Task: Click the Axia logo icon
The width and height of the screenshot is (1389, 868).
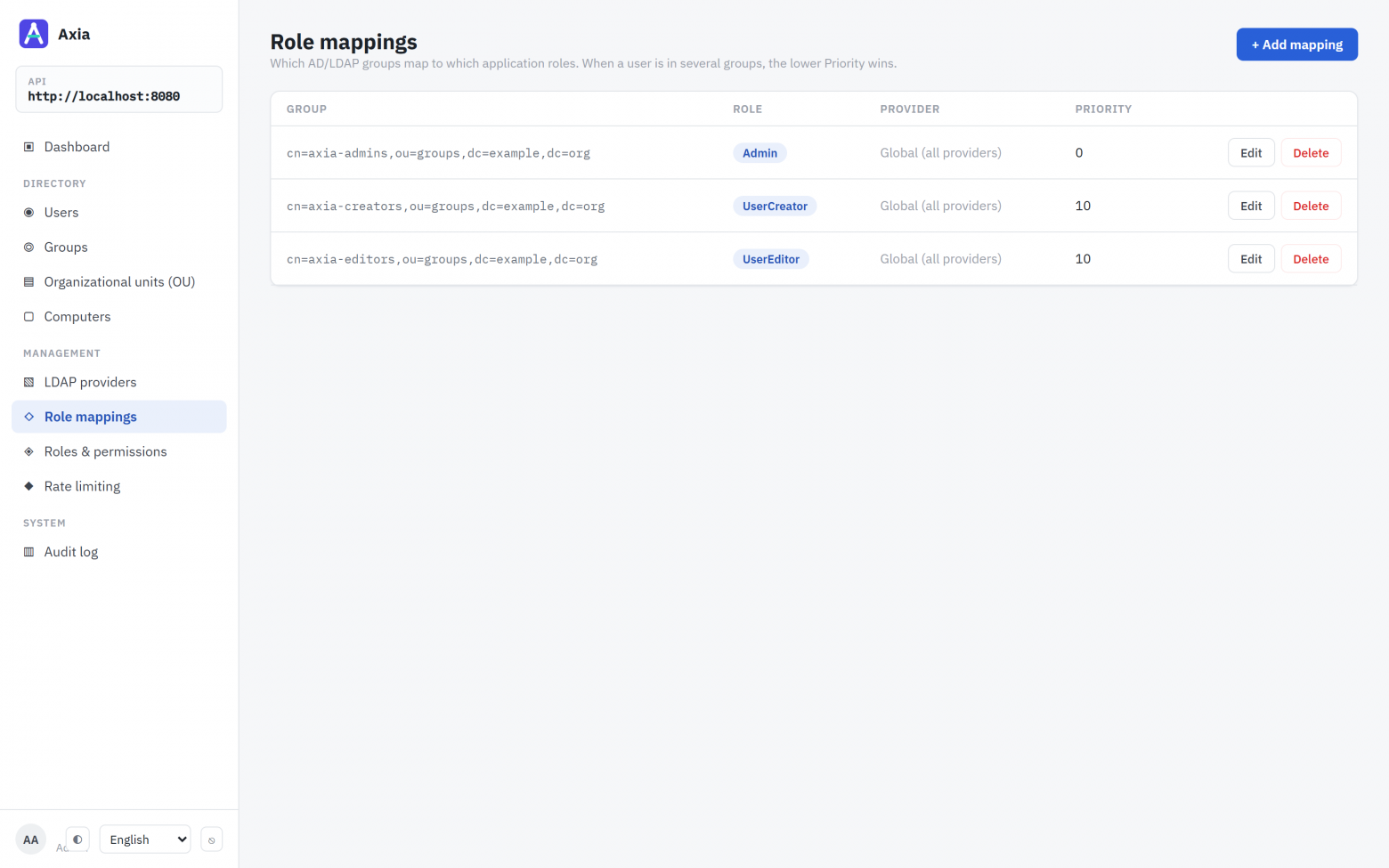Action: coord(34,34)
